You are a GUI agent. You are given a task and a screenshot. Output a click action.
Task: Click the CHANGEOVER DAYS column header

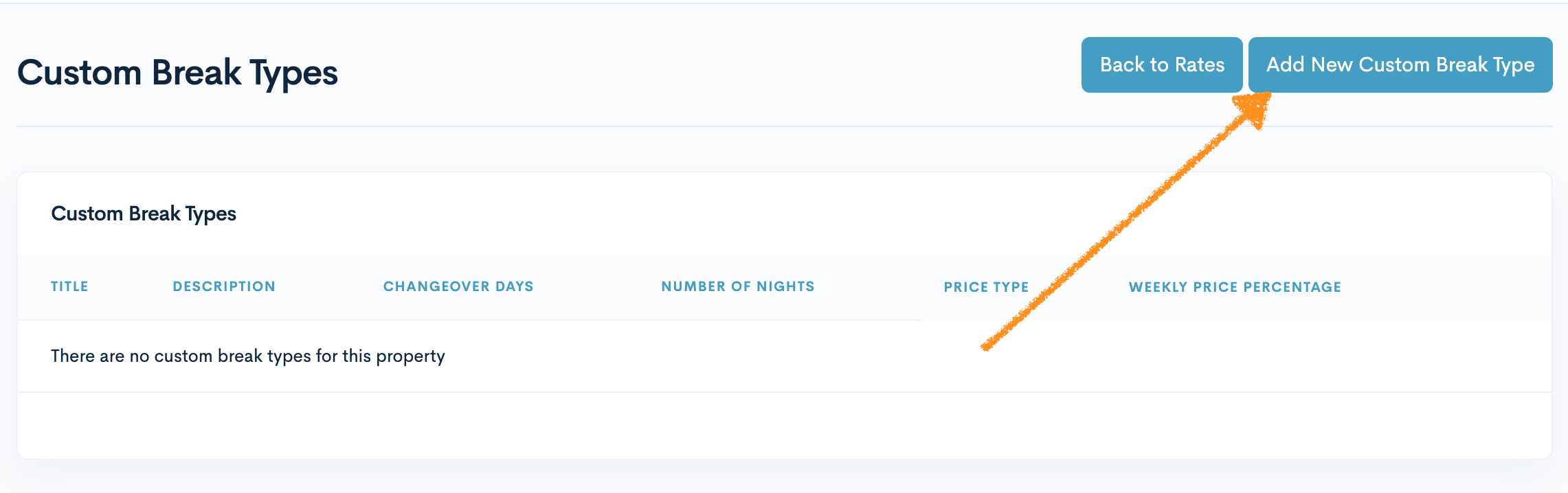[458, 286]
